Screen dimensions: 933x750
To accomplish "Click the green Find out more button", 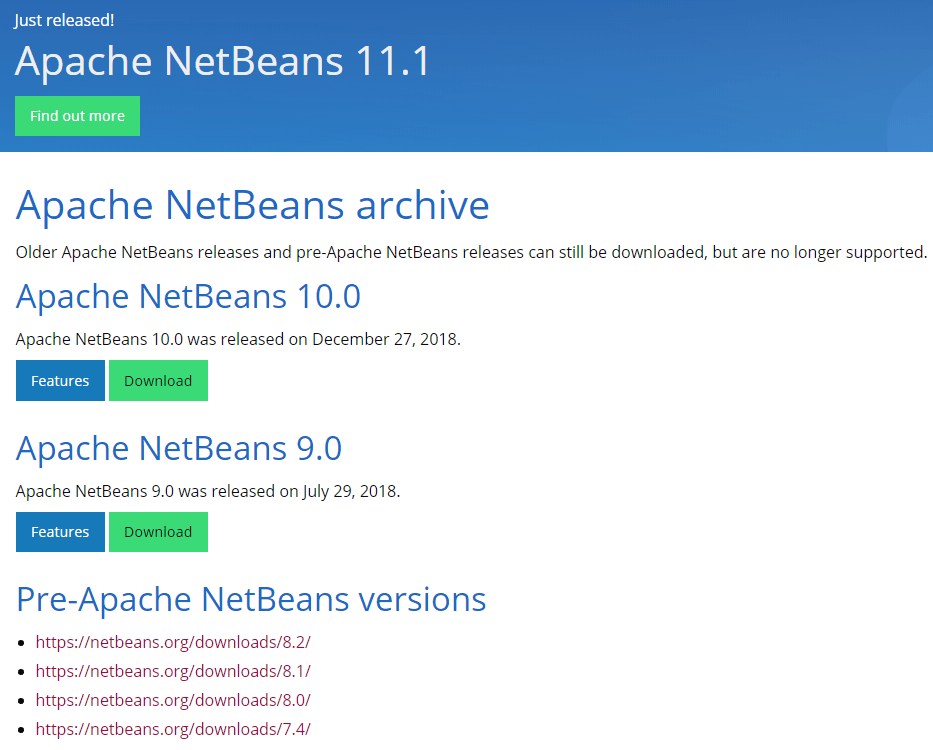I will coord(77,116).
